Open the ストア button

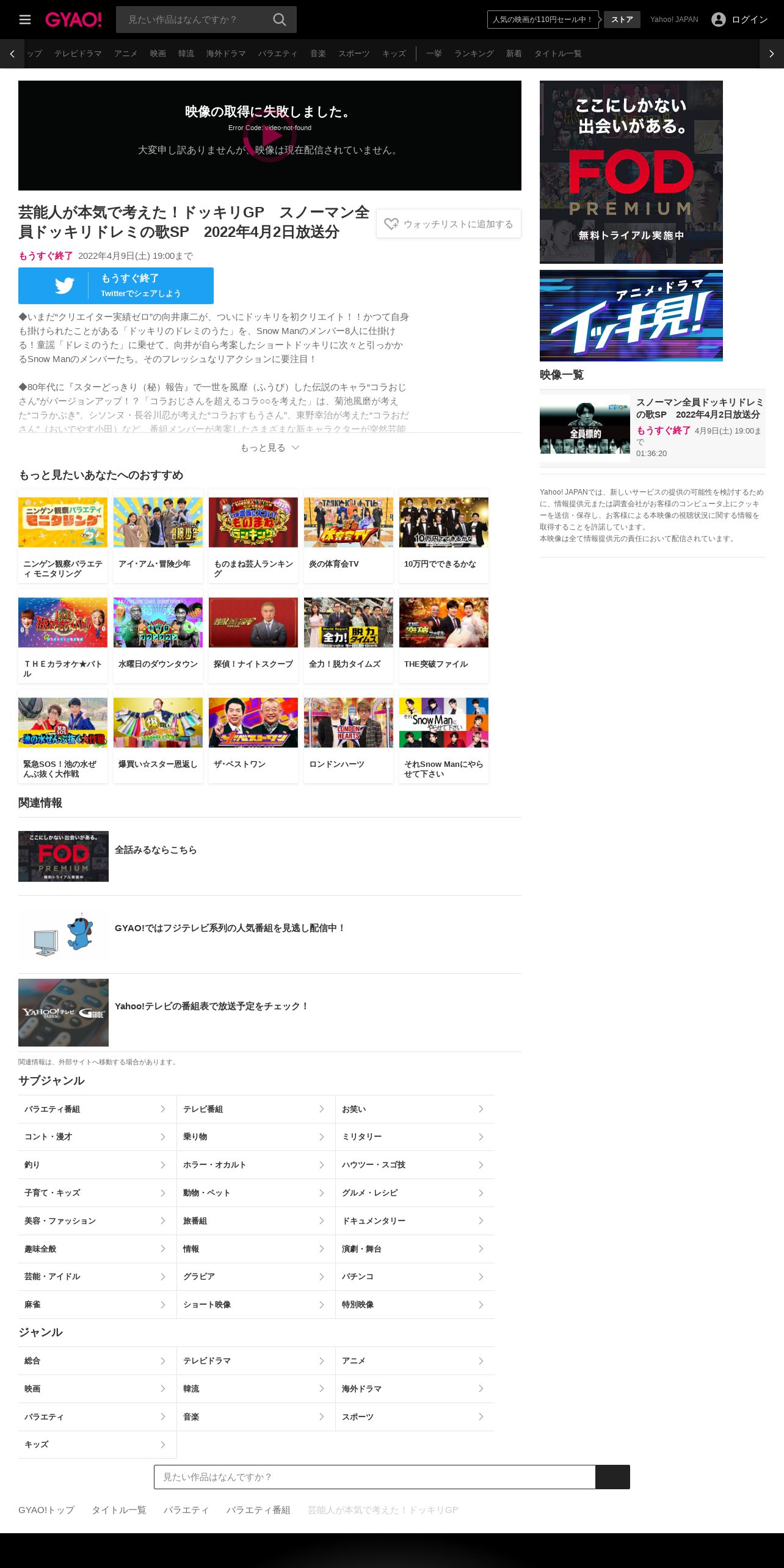pos(622,20)
